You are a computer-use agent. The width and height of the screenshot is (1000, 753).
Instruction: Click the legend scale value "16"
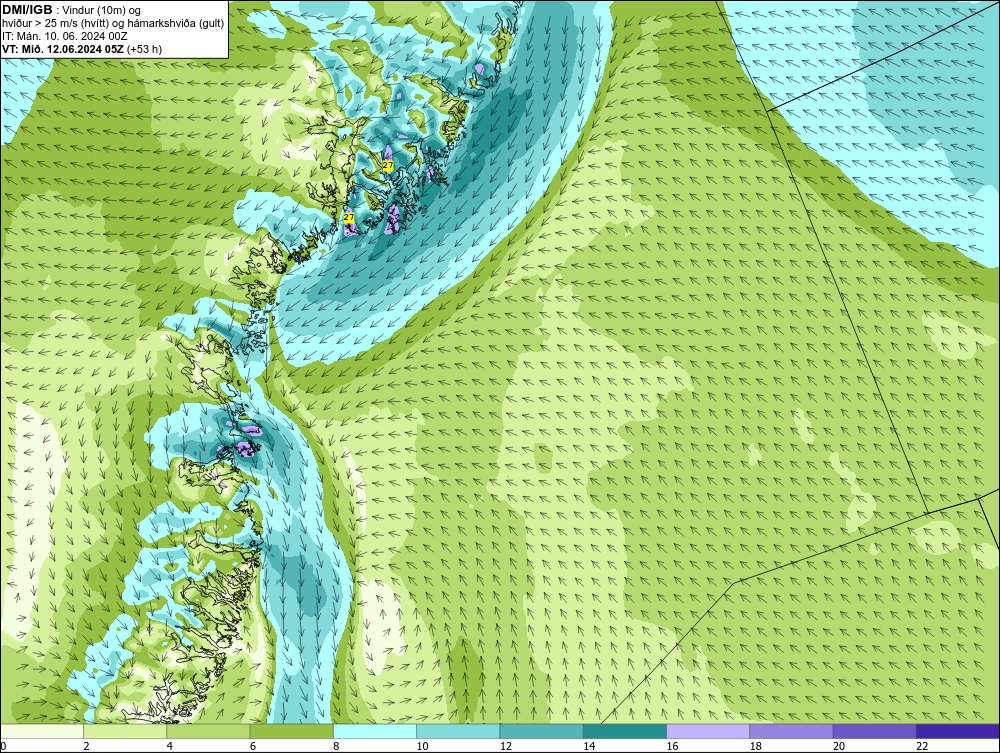point(672,746)
